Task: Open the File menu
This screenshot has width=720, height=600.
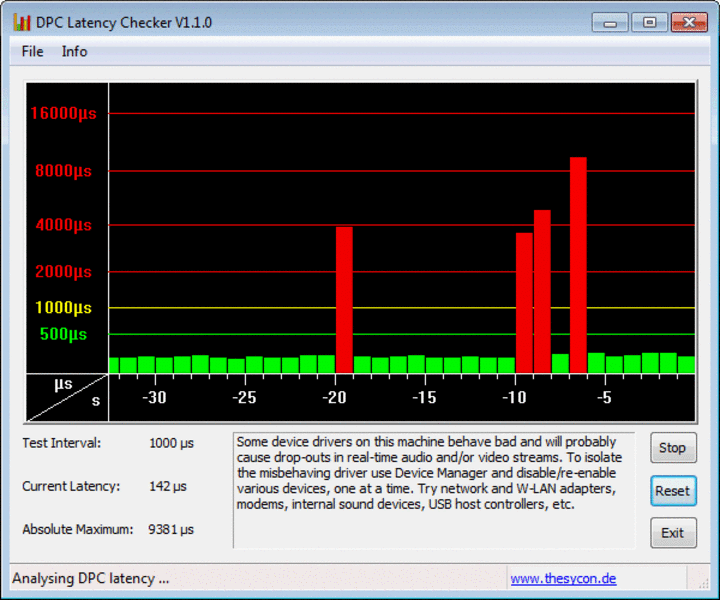Action: click(33, 51)
